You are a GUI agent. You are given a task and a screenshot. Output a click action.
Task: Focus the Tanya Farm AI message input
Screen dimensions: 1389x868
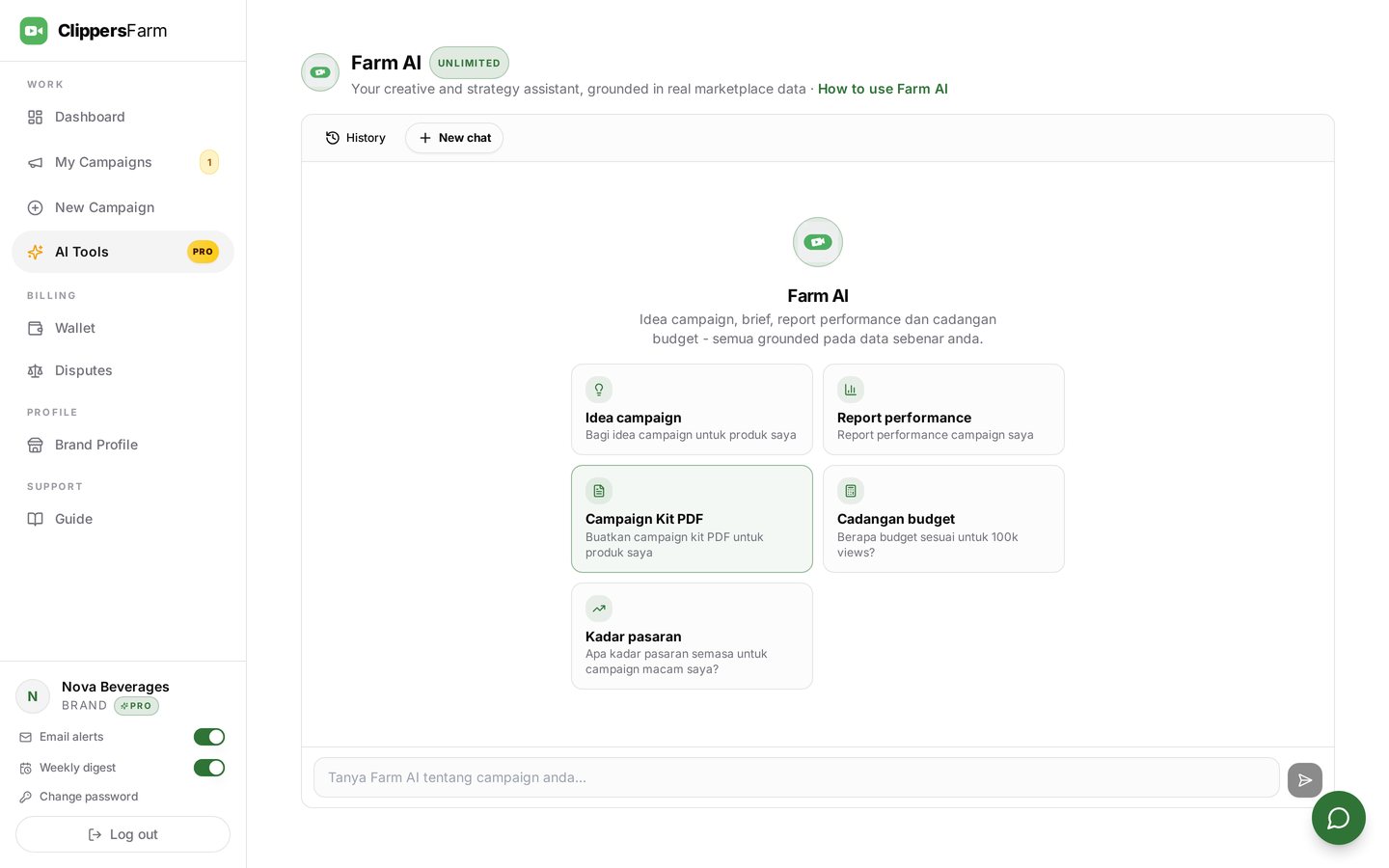click(797, 777)
